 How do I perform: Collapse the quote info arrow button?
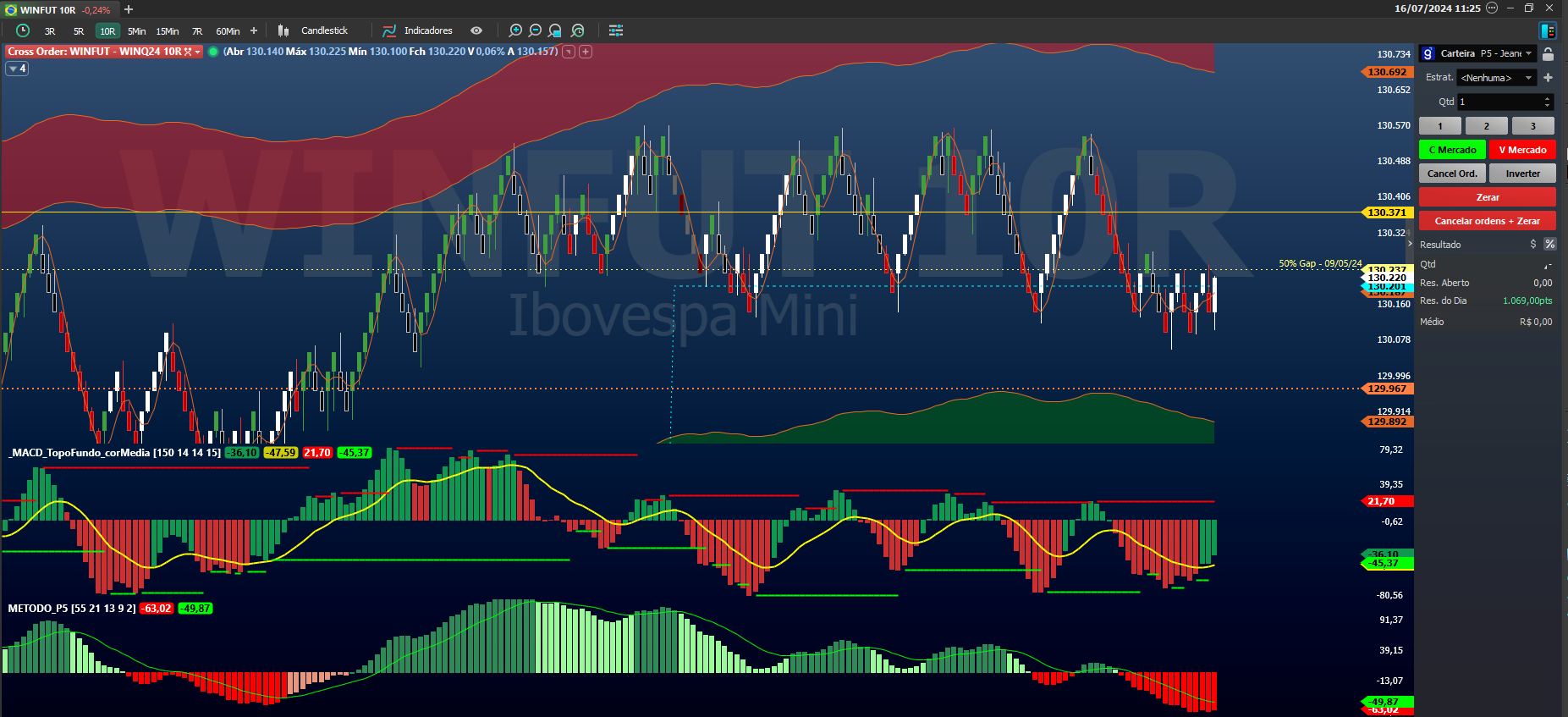coord(569,52)
